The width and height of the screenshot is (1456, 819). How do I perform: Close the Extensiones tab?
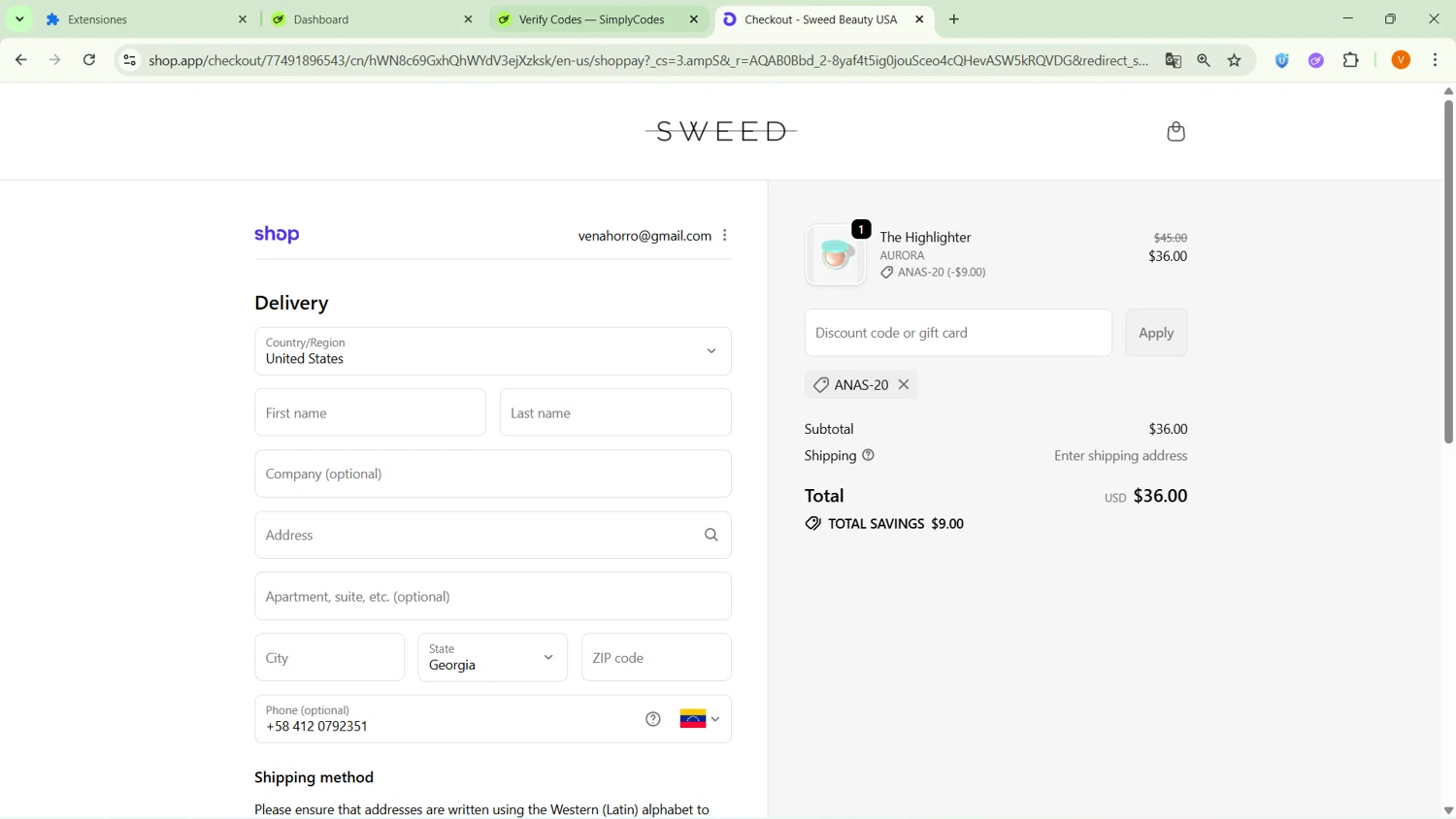click(x=243, y=19)
